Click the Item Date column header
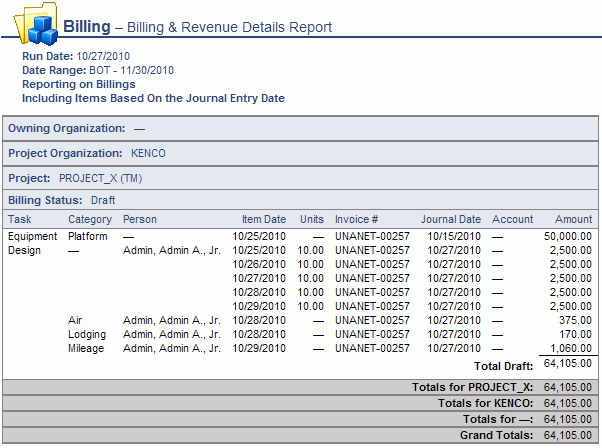 264,219
